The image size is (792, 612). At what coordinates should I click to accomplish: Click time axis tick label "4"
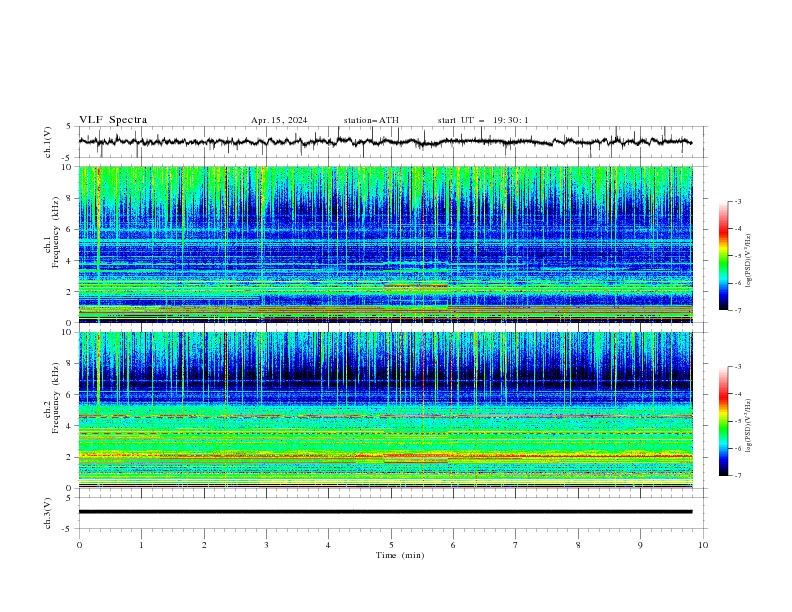pos(328,545)
